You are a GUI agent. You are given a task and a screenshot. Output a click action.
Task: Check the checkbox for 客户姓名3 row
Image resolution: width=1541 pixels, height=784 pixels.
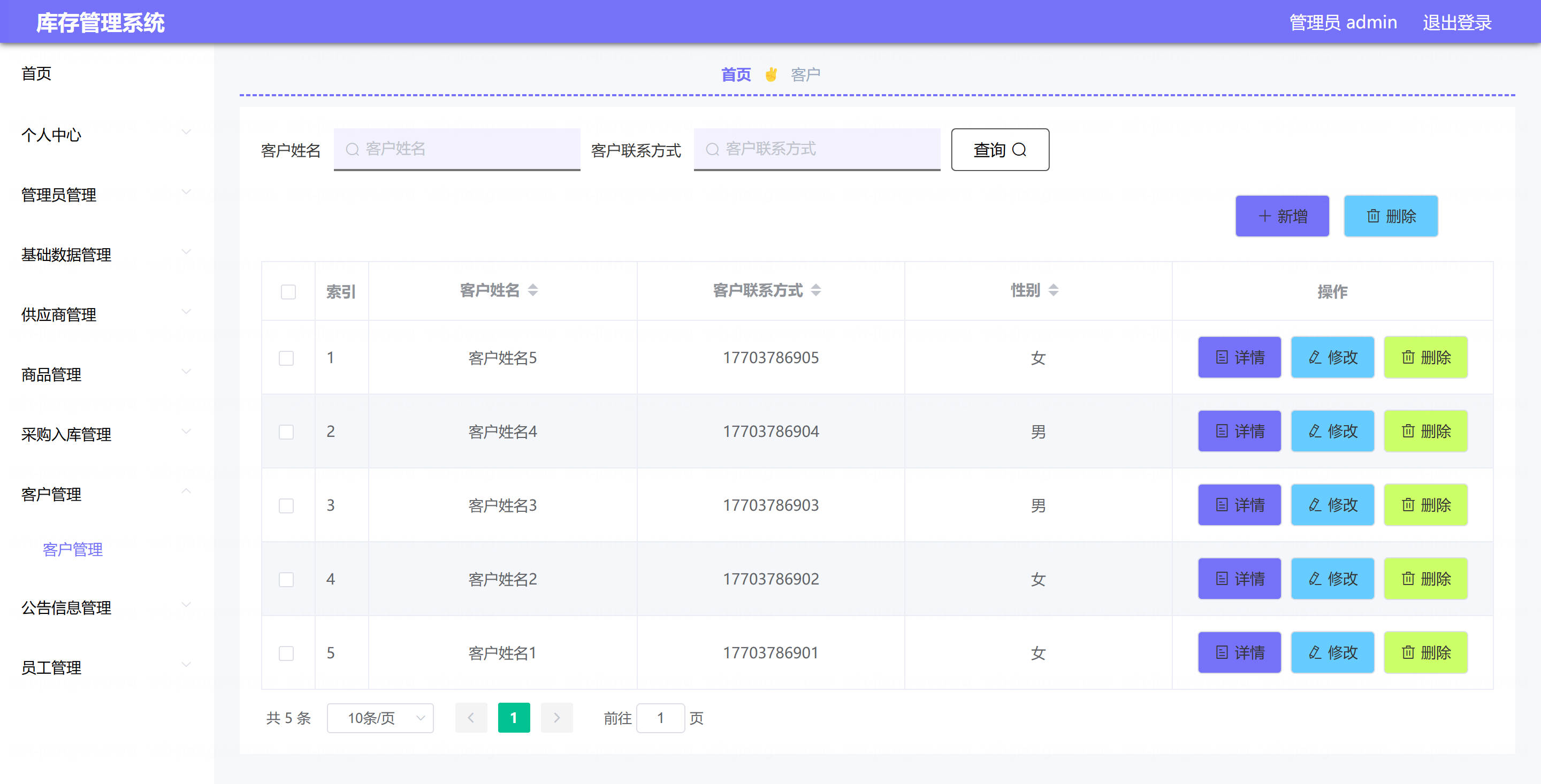tap(286, 506)
